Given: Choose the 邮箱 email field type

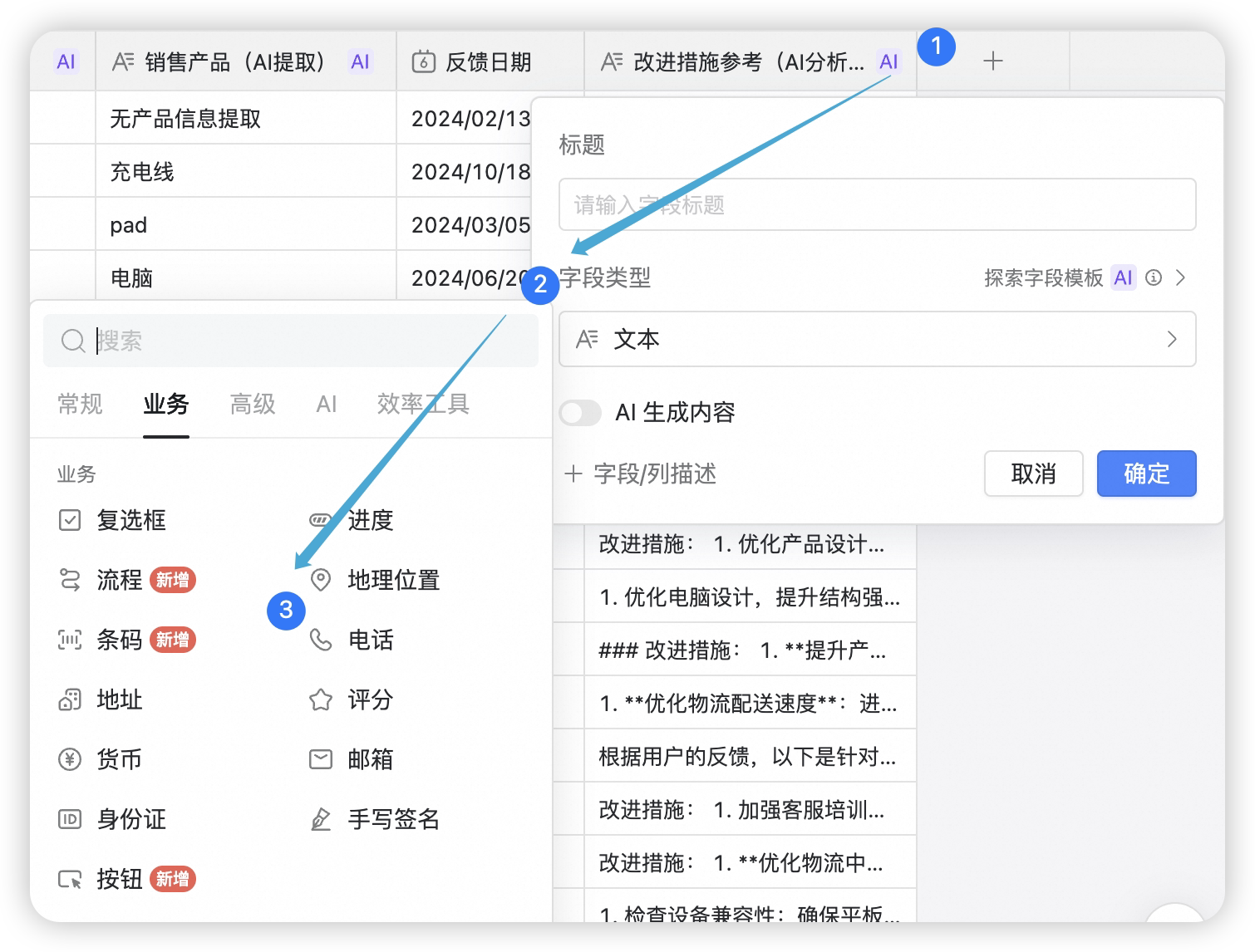Looking at the screenshot, I should click(x=352, y=759).
